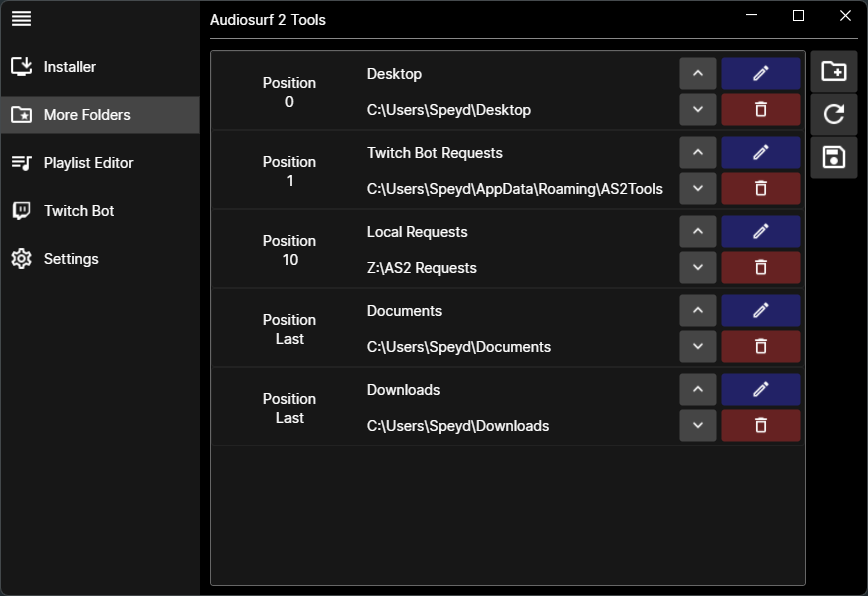The width and height of the screenshot is (868, 596).
Task: Delete the Downloads folder entry
Action: (761, 426)
